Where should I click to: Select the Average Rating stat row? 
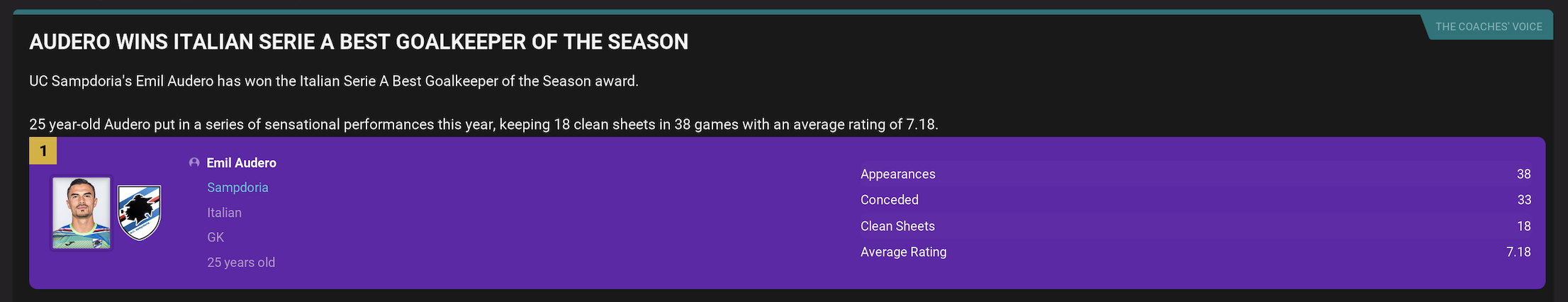[x=1195, y=252]
